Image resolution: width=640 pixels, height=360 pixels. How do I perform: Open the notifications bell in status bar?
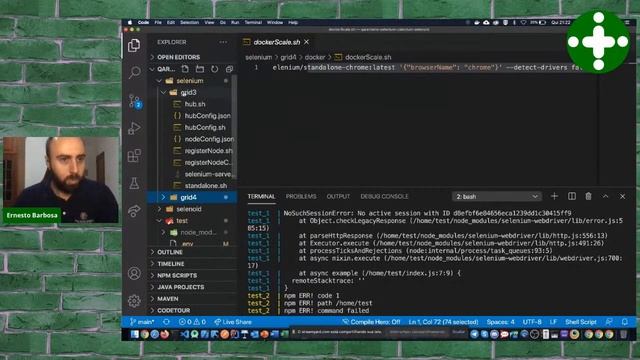(624, 322)
